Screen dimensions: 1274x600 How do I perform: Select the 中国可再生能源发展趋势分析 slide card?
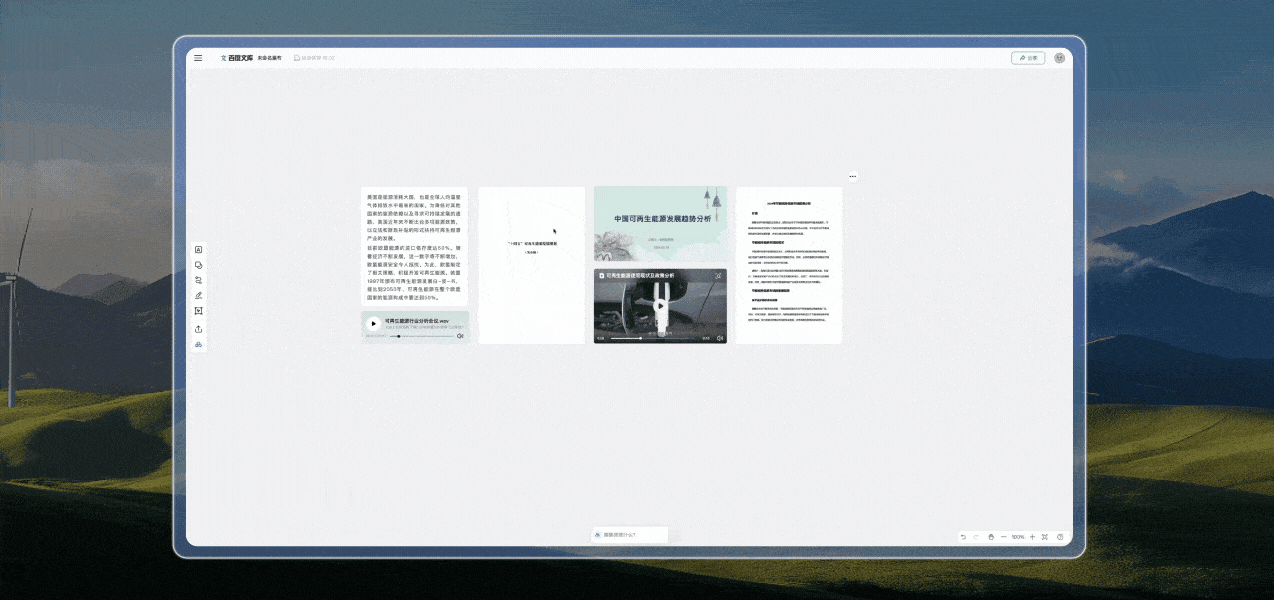(x=660, y=224)
